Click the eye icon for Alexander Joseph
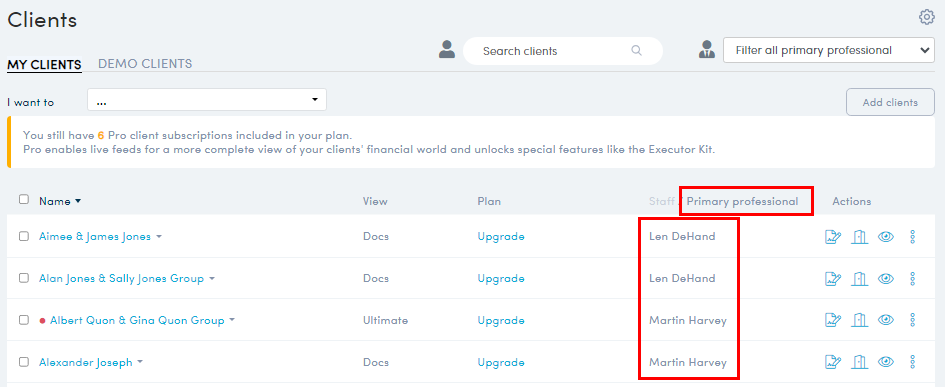Image resolution: width=945 pixels, height=387 pixels. pos(885,362)
